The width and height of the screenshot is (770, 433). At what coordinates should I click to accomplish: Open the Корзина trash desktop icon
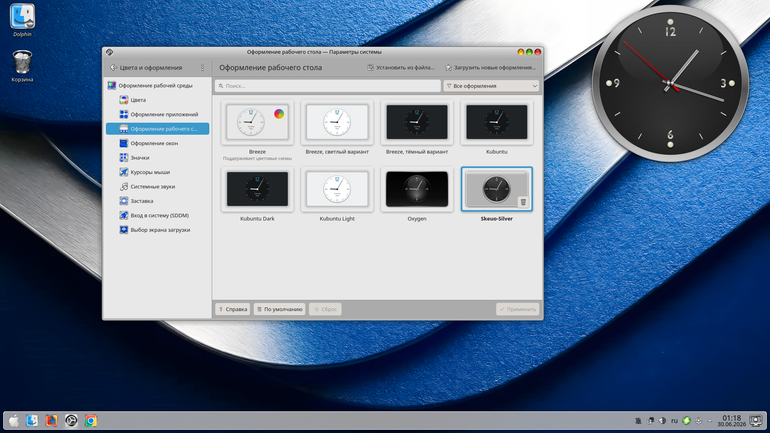pyautogui.click(x=22, y=66)
